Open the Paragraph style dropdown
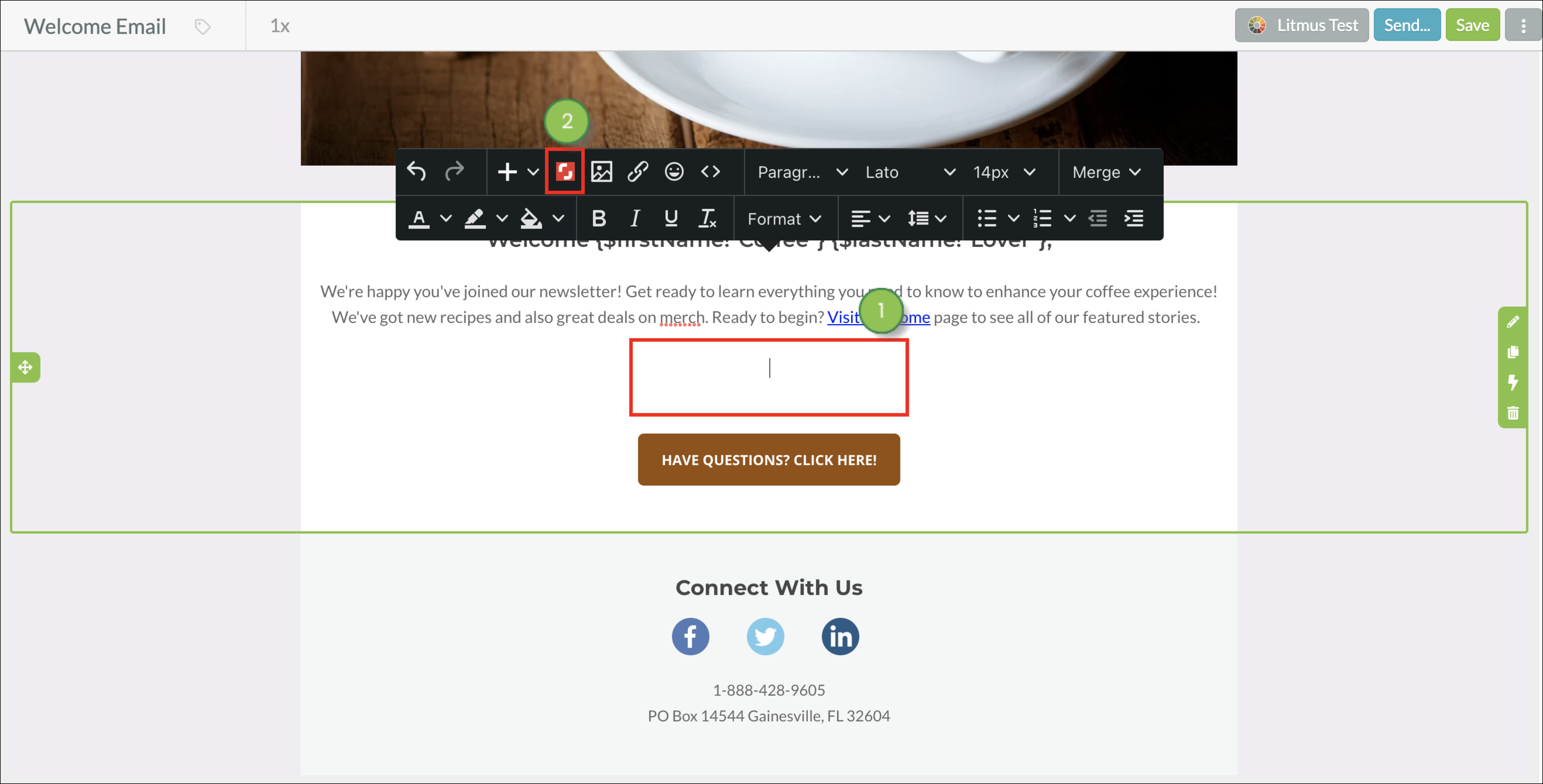Viewport: 1543px width, 784px height. [803, 173]
